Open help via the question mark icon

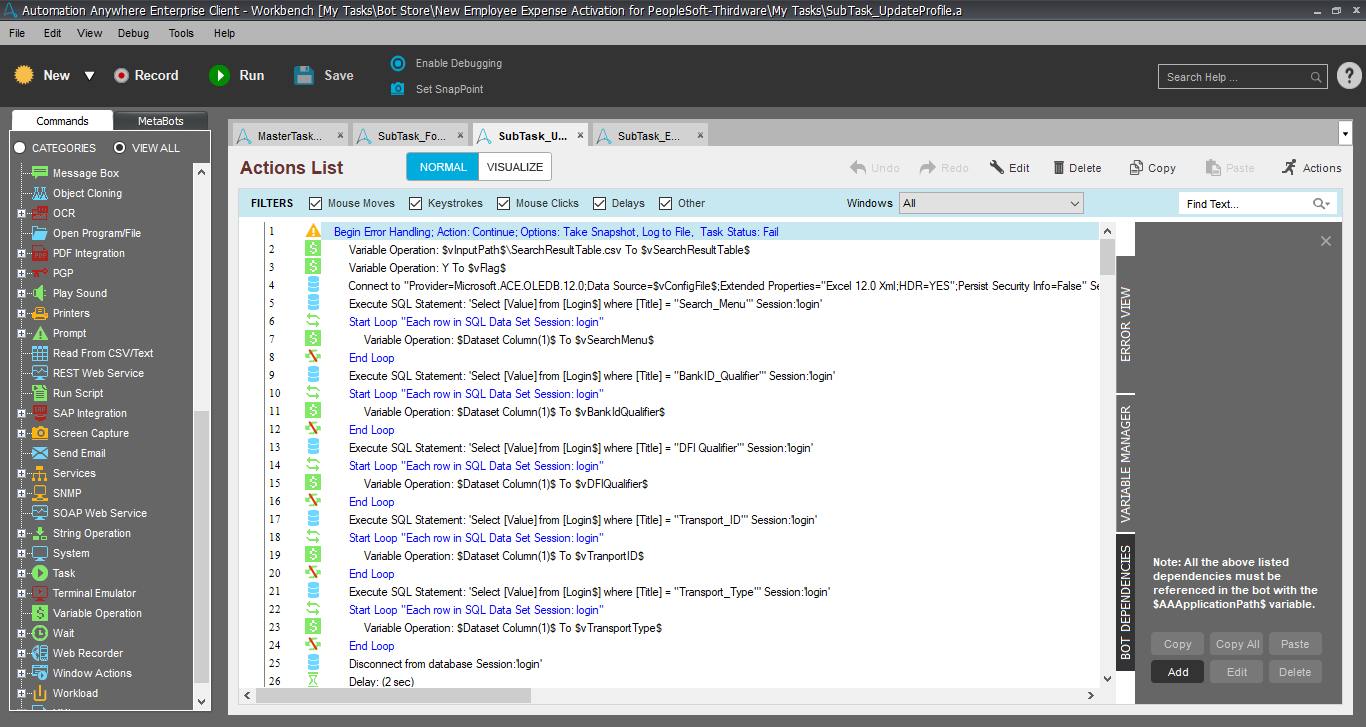1348,76
